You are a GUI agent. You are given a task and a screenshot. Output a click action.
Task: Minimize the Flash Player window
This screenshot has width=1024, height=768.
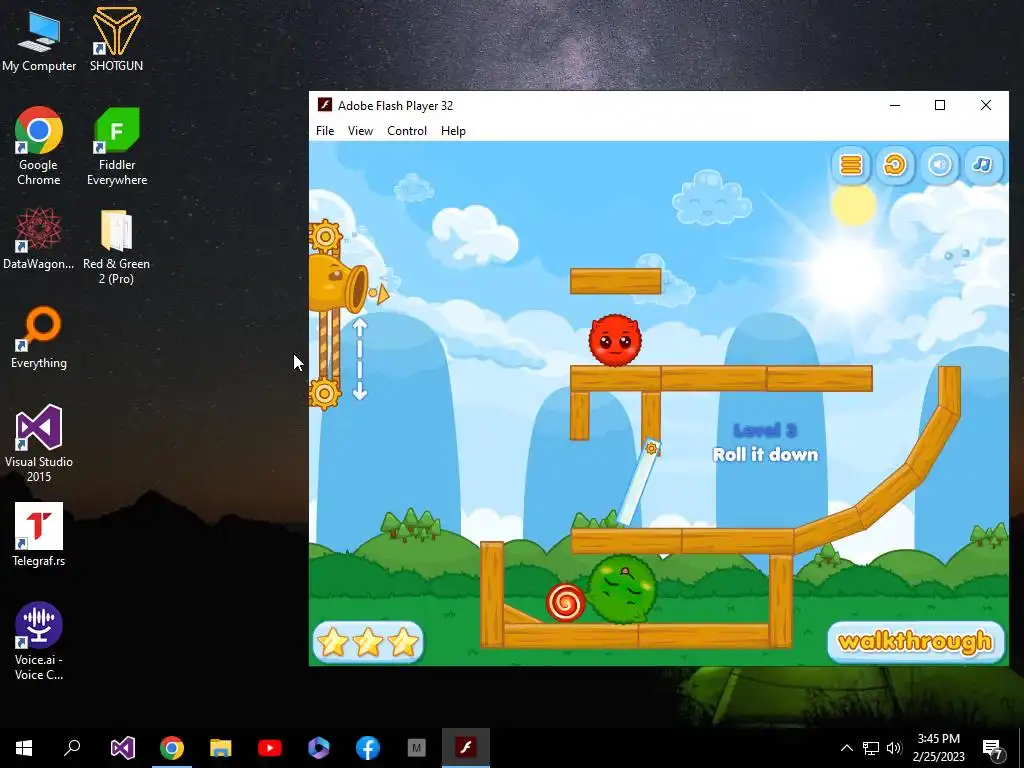pos(895,105)
